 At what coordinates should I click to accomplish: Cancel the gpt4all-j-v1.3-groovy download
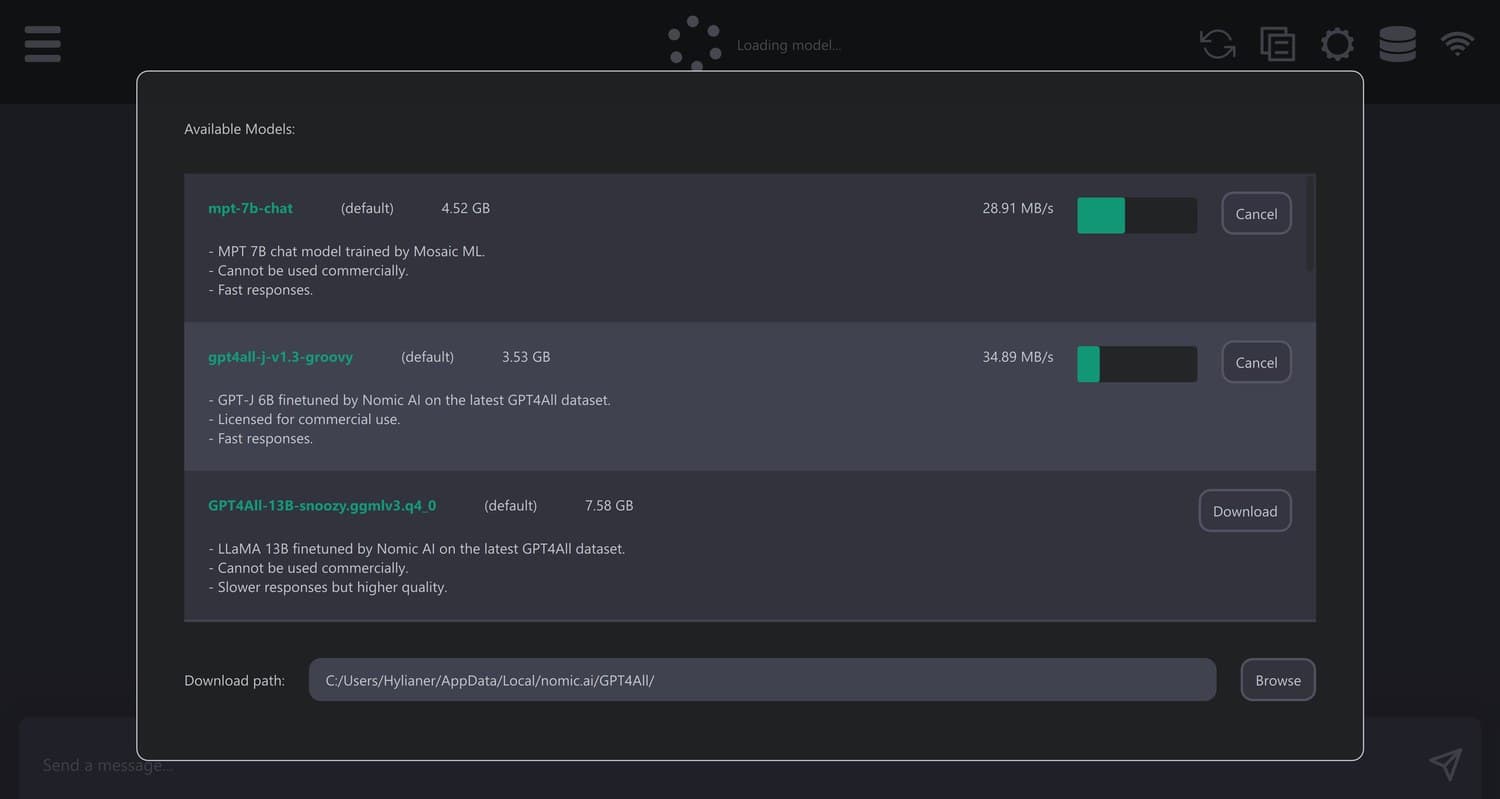tap(1256, 362)
